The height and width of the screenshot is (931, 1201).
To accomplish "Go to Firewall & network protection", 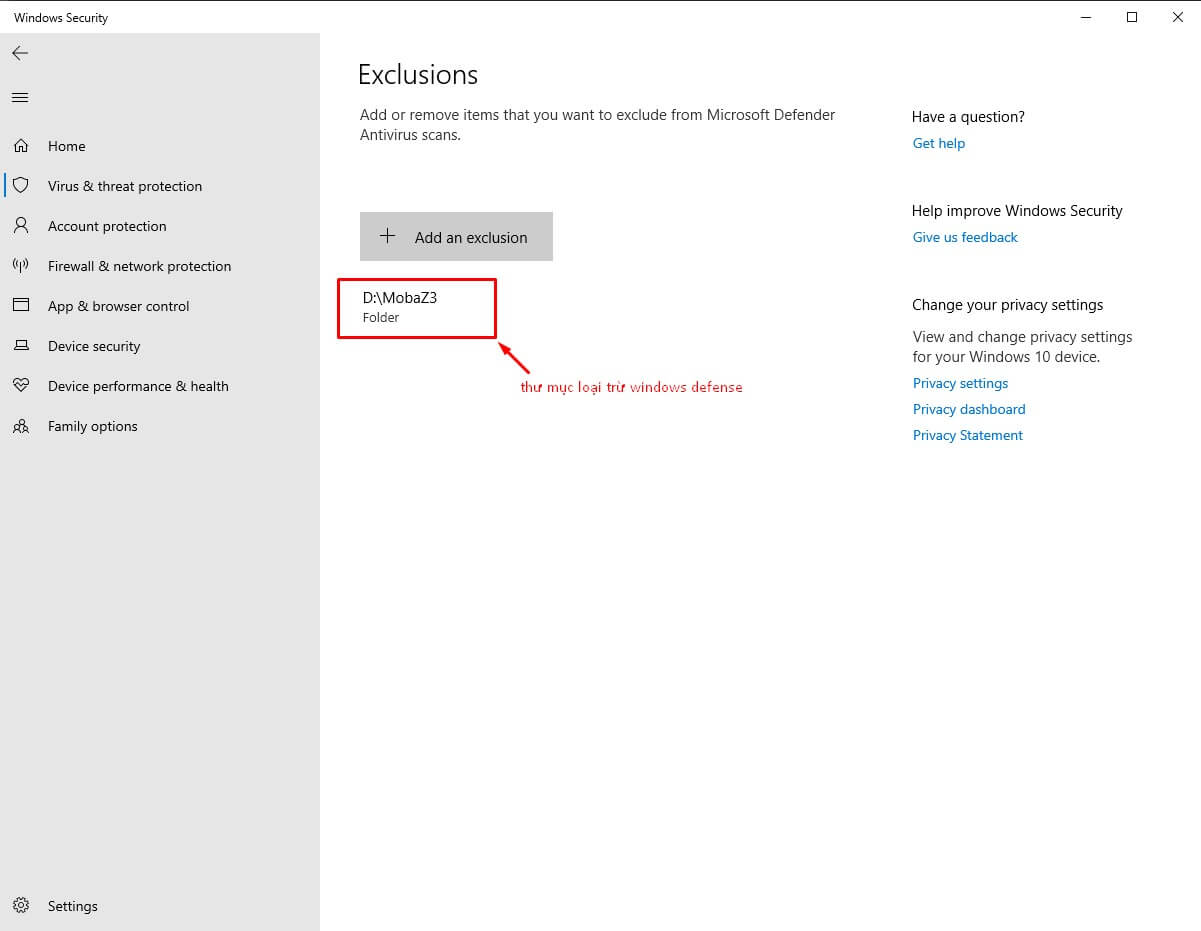I will click(139, 266).
